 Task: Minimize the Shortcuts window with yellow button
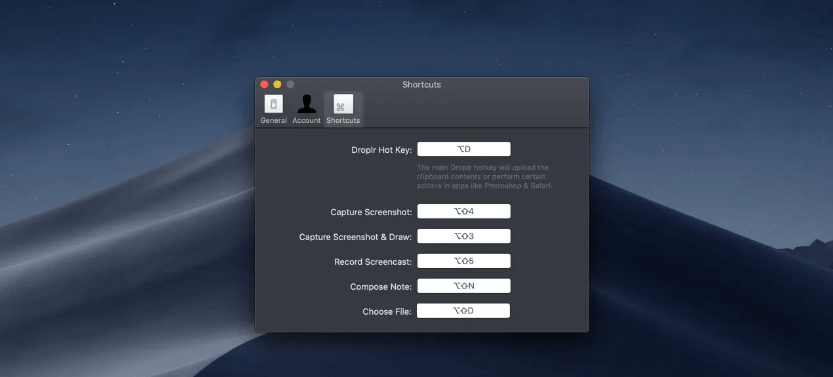tap(277, 84)
